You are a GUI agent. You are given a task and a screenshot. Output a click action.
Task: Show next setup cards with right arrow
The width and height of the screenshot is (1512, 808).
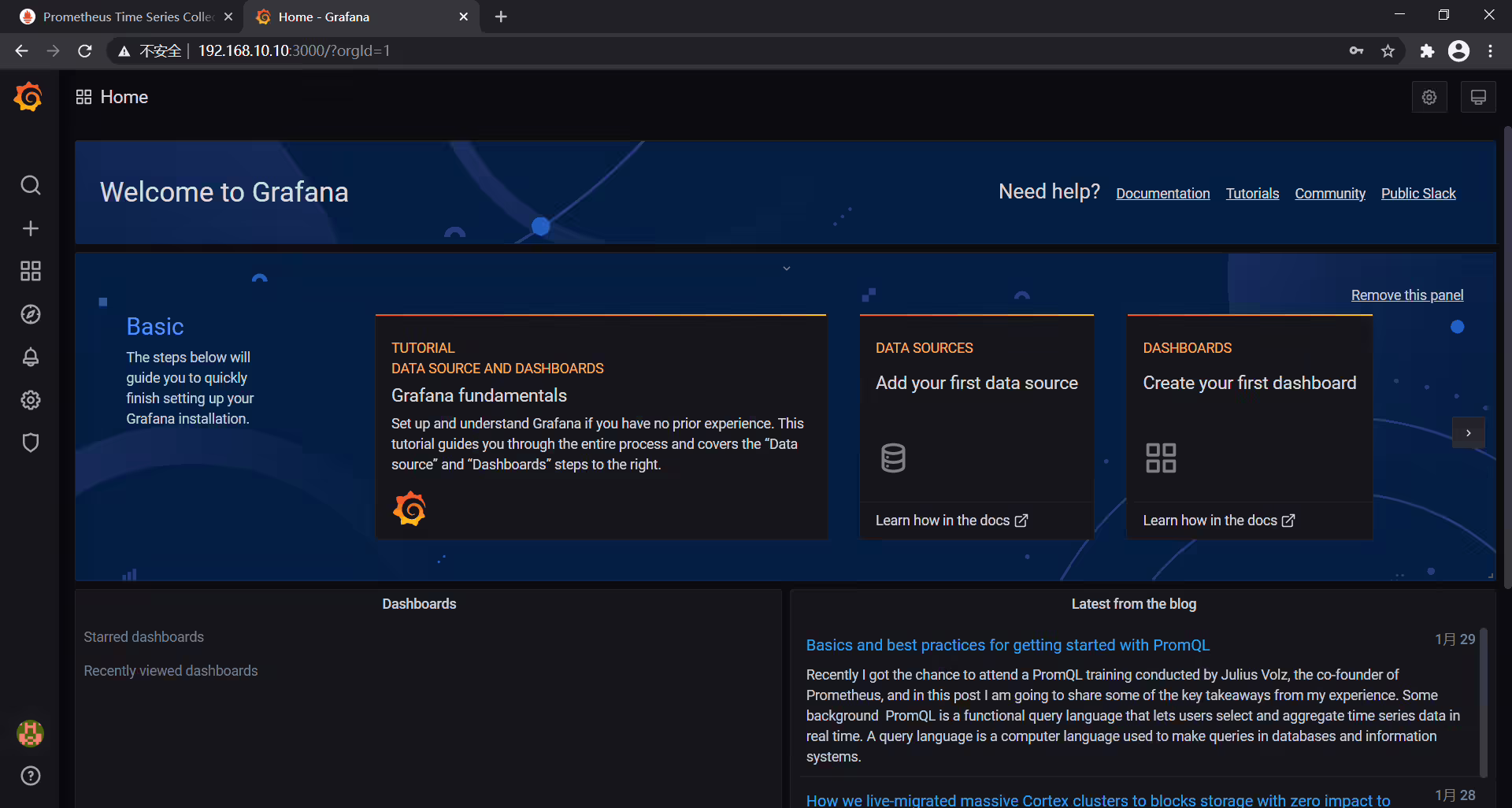click(x=1469, y=432)
